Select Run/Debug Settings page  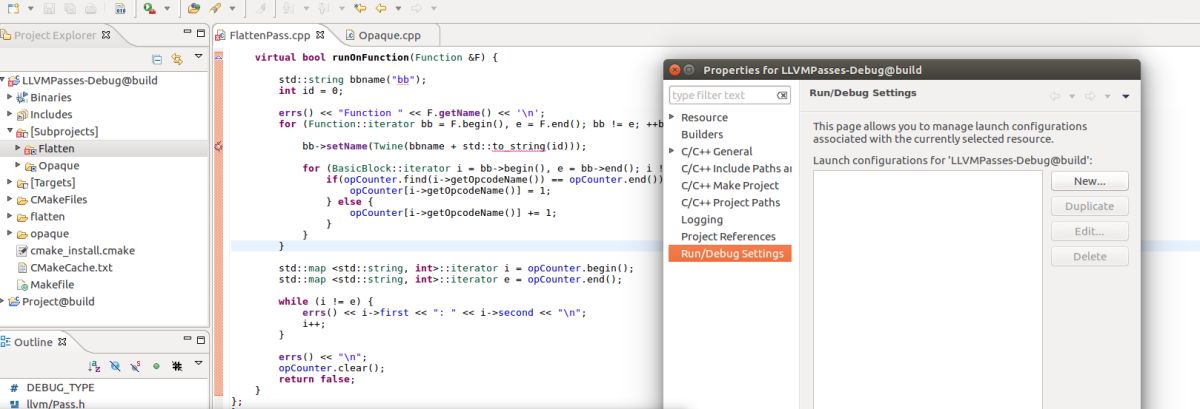coord(730,253)
